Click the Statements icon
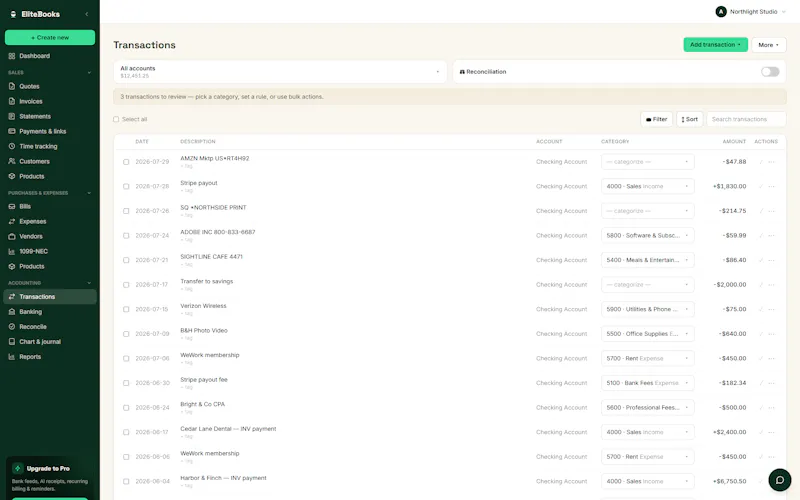The image size is (800, 500). coord(12,116)
